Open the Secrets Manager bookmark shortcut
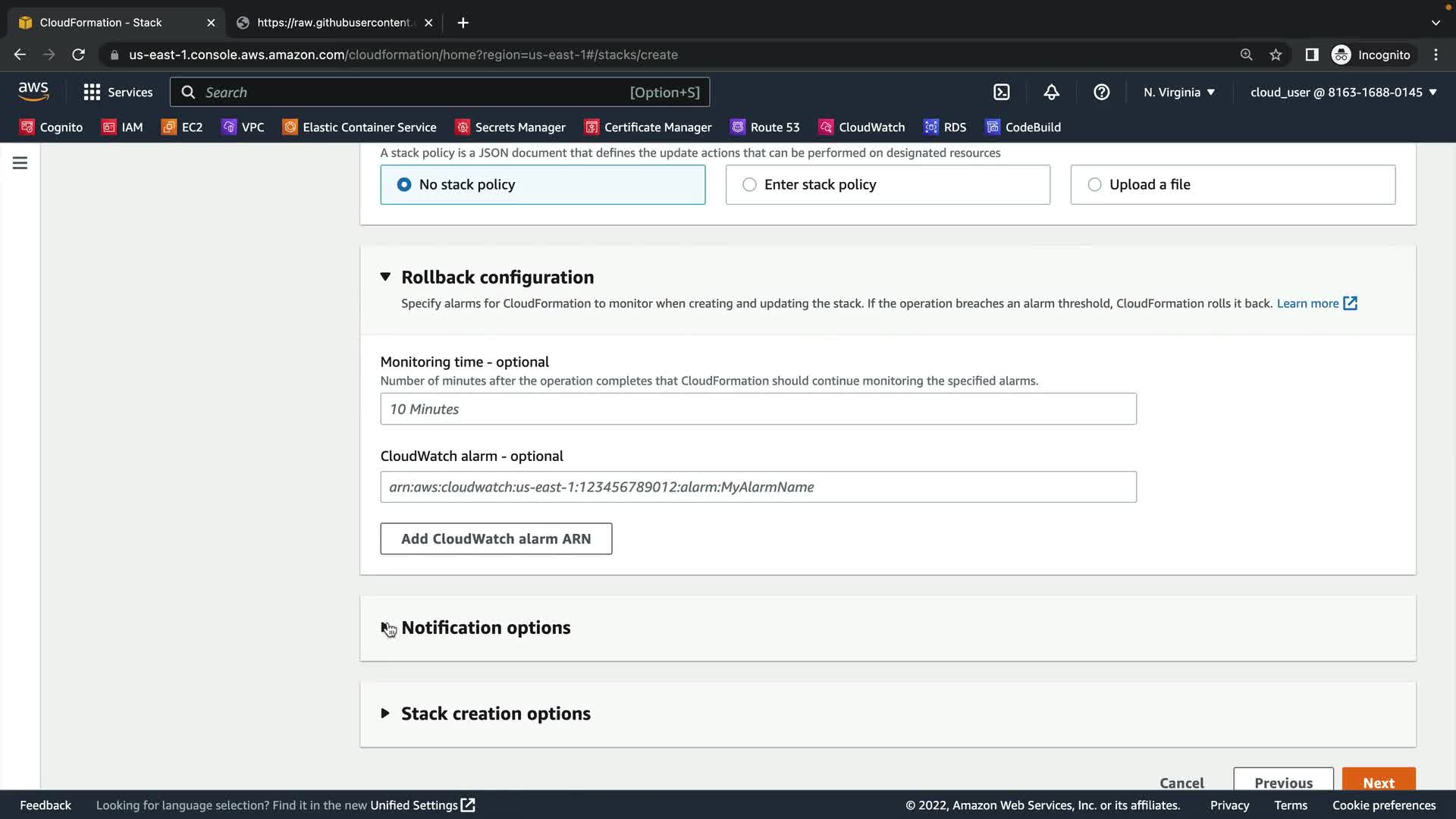This screenshot has width=1456, height=819. tap(510, 127)
